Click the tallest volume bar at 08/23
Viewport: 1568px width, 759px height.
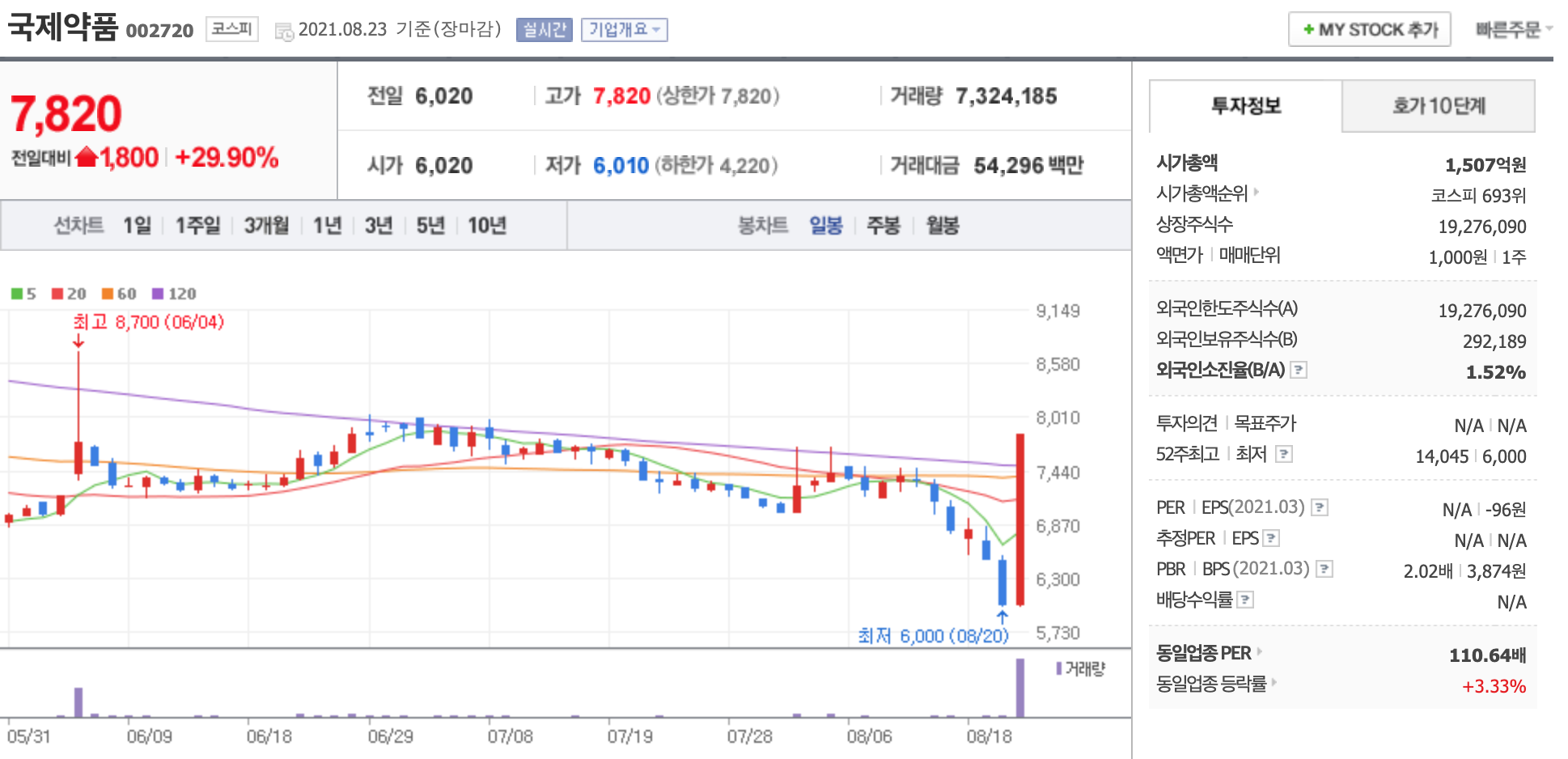pyautogui.click(x=1020, y=688)
